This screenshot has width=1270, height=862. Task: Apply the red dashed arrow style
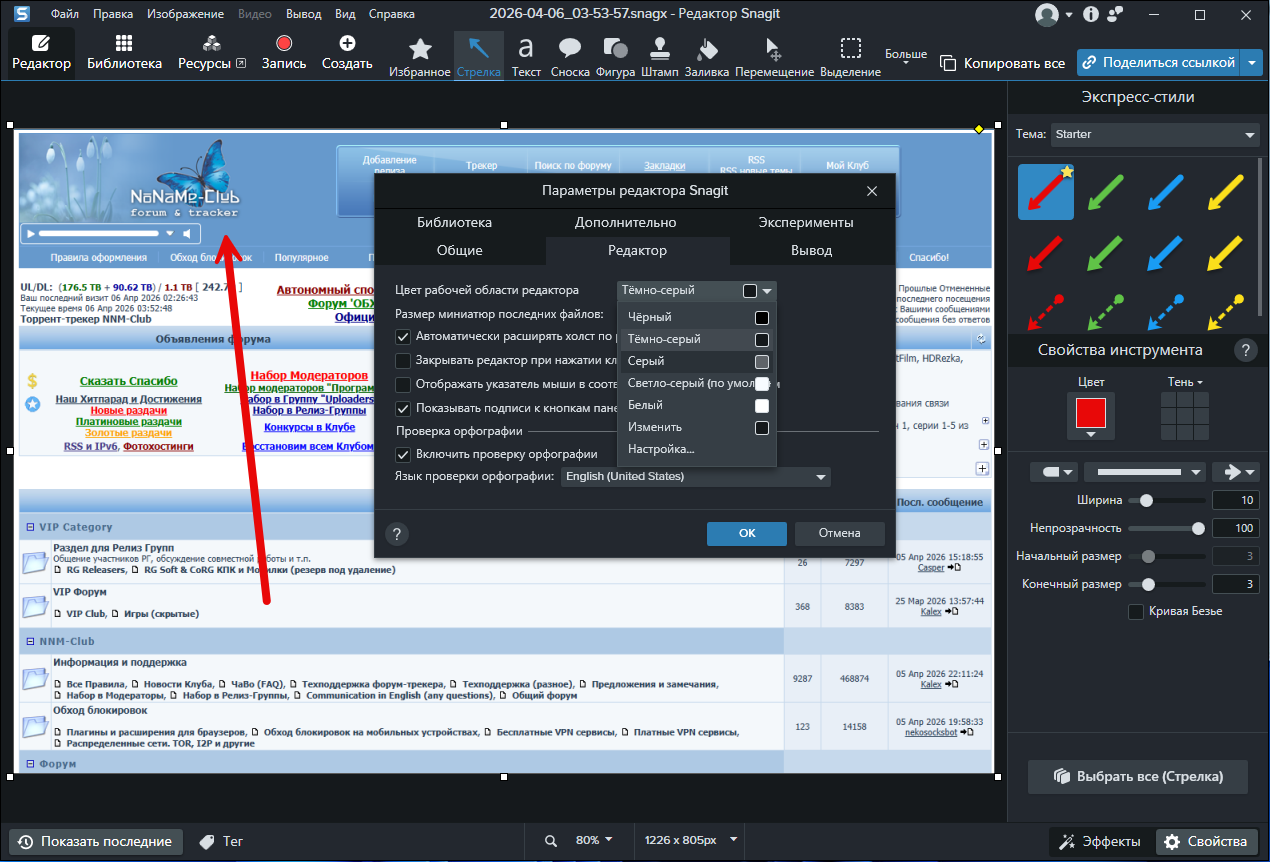click(1046, 312)
